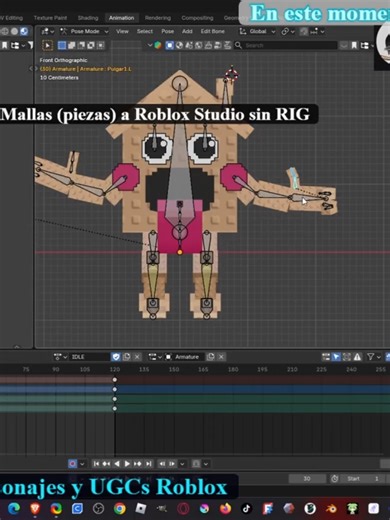Click the select box tweak tool icon
This screenshot has height=520, width=390.
(x=48, y=45)
